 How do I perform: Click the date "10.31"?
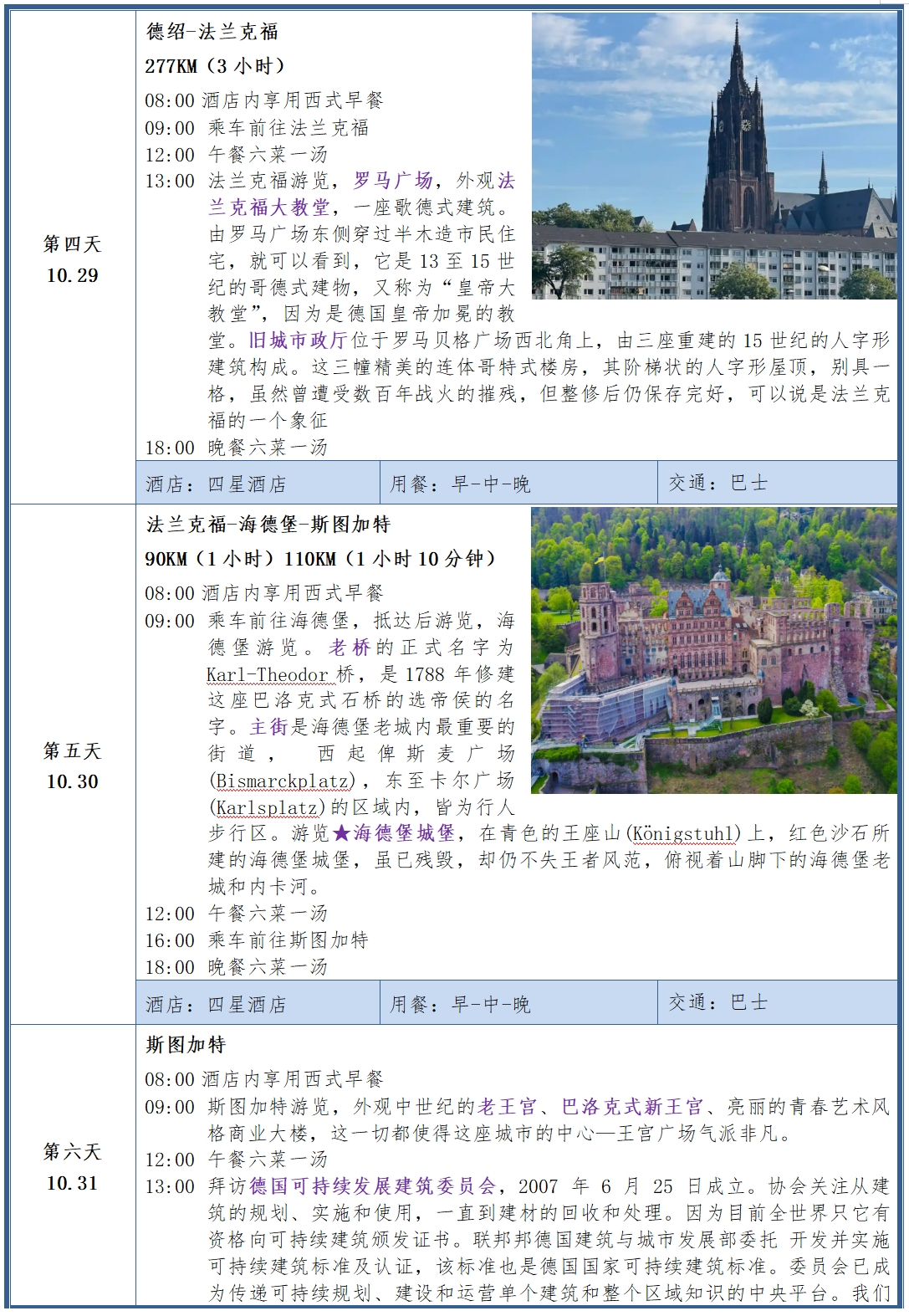[x=73, y=1183]
